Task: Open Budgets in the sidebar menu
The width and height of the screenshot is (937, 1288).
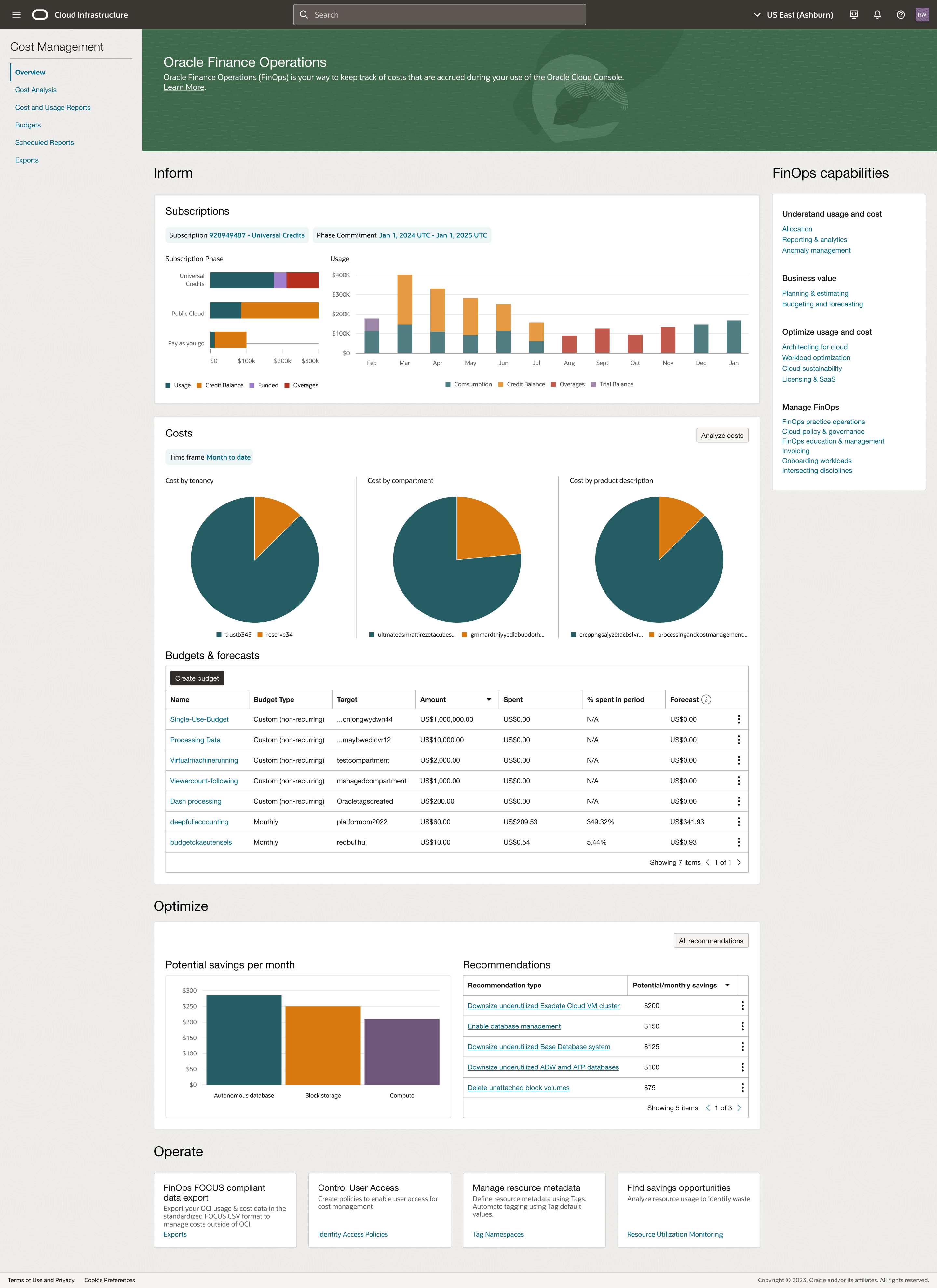Action: [28, 125]
